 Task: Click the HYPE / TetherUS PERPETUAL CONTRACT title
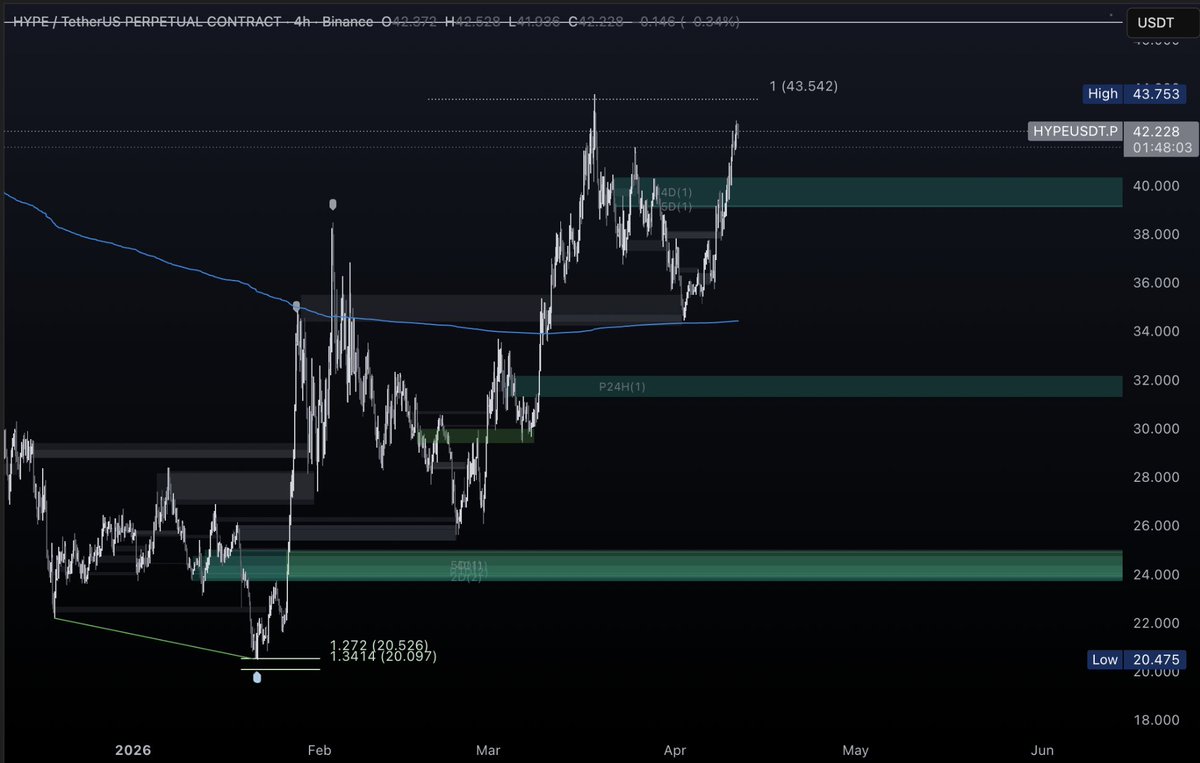coord(147,21)
